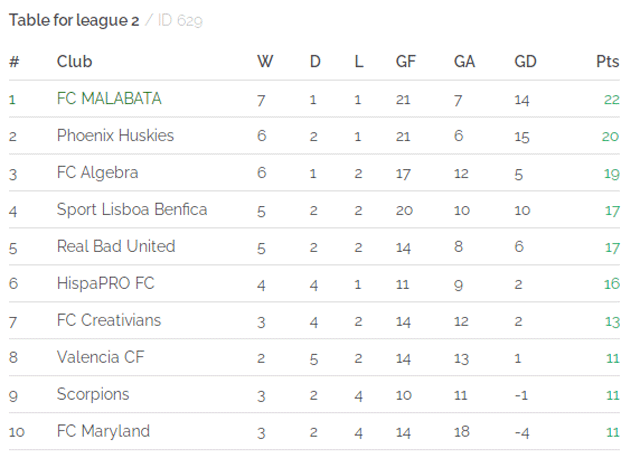The width and height of the screenshot is (640, 458).
Task: Select FC MALABATA's 22 points value
Action: [x=611, y=100]
